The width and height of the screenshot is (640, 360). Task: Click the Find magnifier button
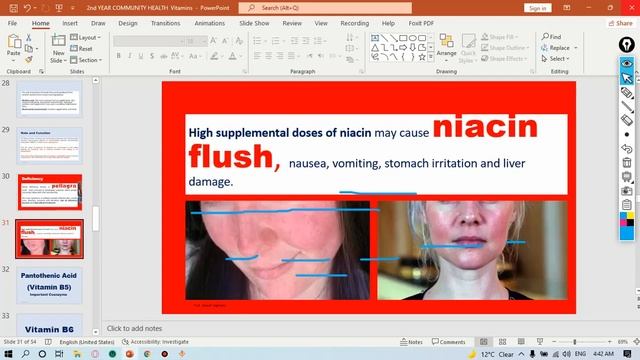click(551, 37)
